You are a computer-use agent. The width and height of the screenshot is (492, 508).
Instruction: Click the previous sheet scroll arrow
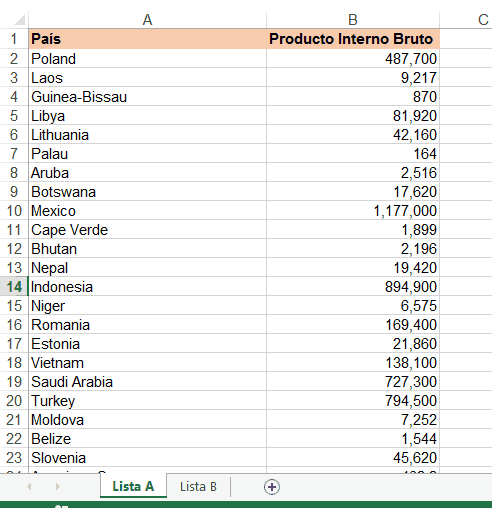(29, 487)
